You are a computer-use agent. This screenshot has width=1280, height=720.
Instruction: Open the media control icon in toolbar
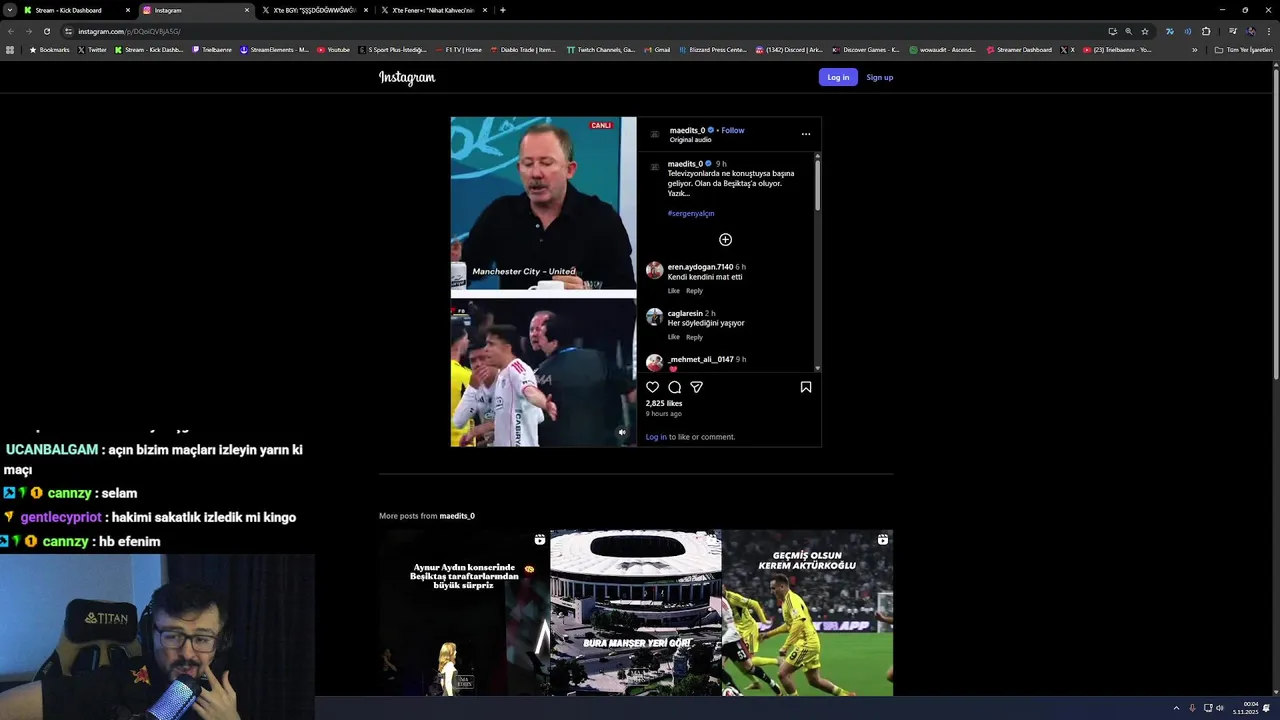click(1233, 31)
